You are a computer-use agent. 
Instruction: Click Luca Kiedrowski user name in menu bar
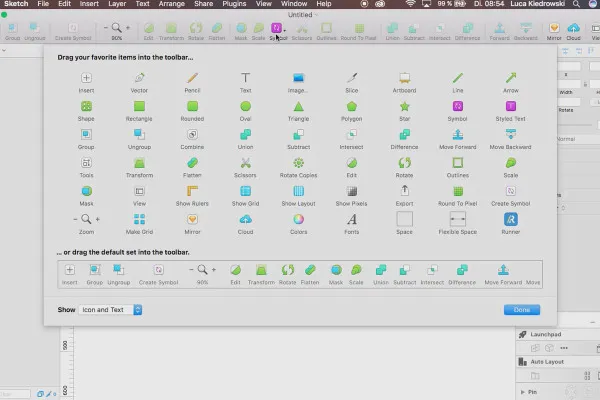pyautogui.click(x=538, y=4)
